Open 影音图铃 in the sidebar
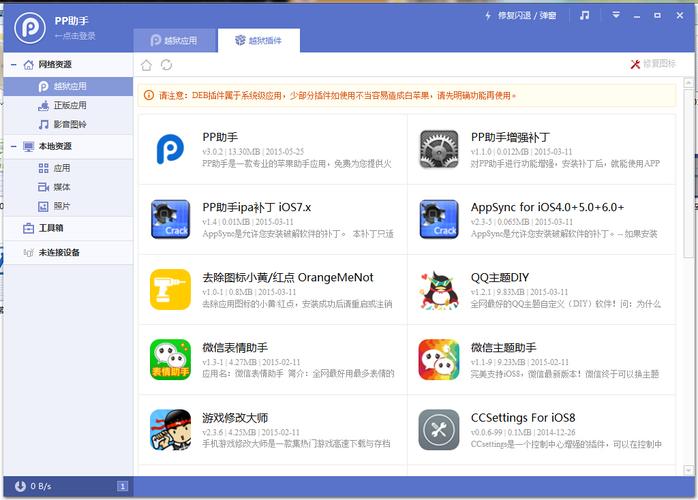This screenshot has height=500, width=698. pos(69,125)
